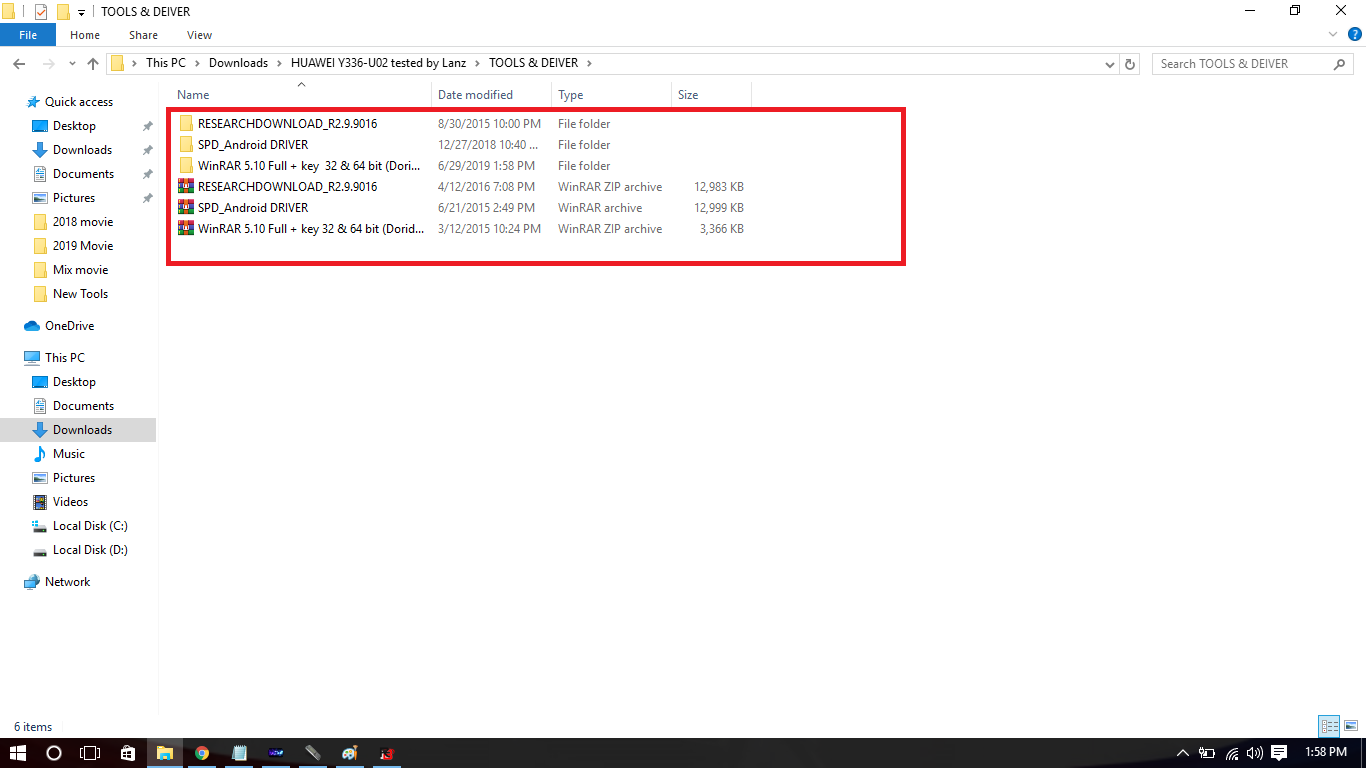
Task: Open OneDrive in the navigation pane
Action: pyautogui.click(x=69, y=326)
